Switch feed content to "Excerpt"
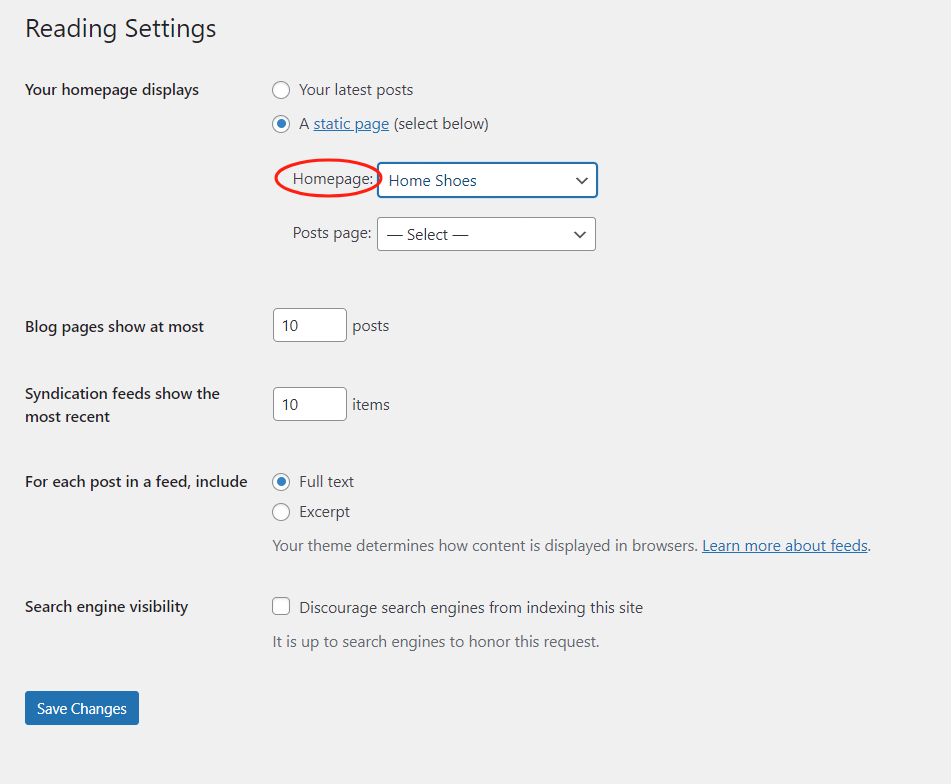951x784 pixels. click(282, 512)
